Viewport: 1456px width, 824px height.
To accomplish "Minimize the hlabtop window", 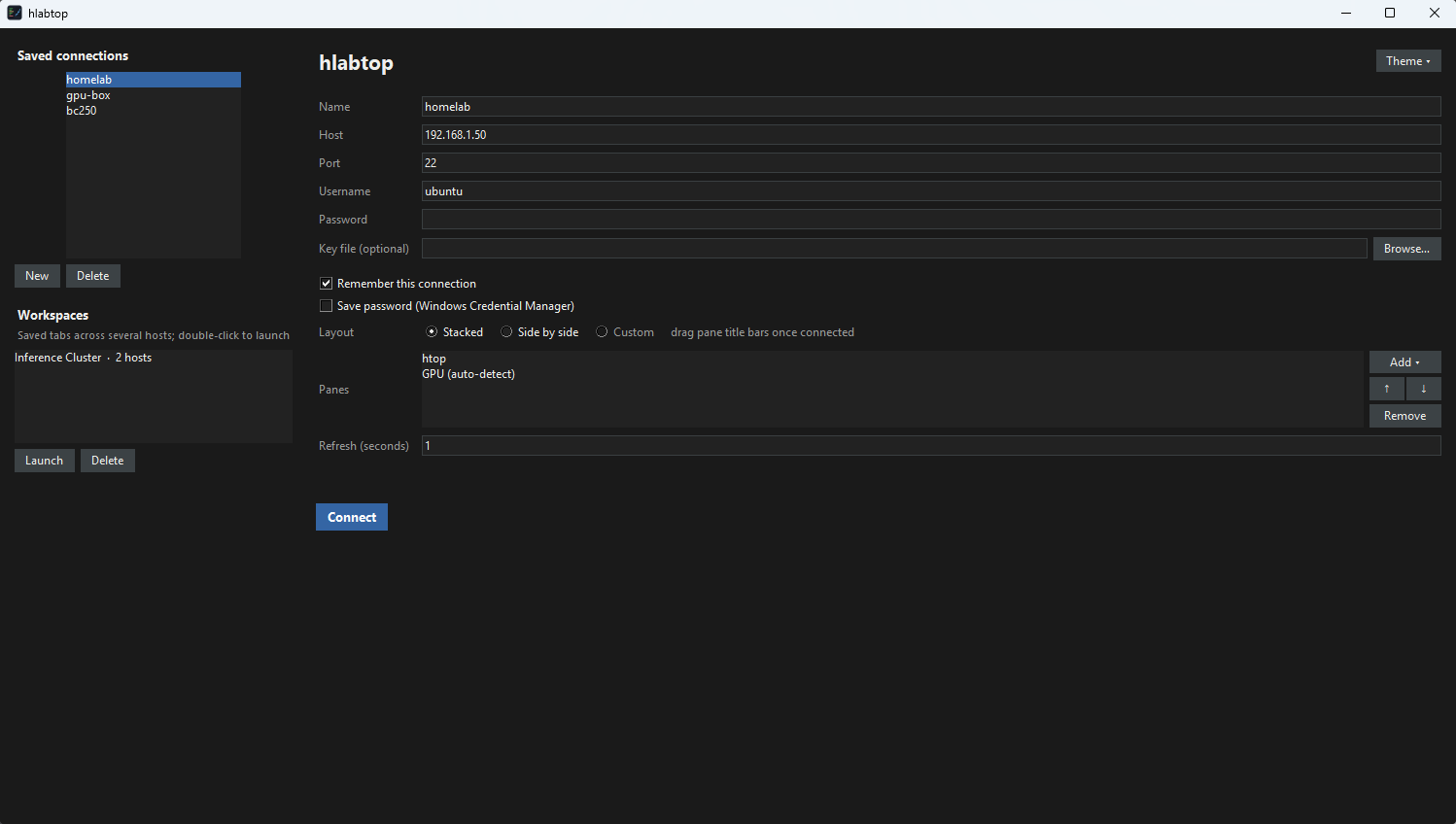I will click(1346, 14).
